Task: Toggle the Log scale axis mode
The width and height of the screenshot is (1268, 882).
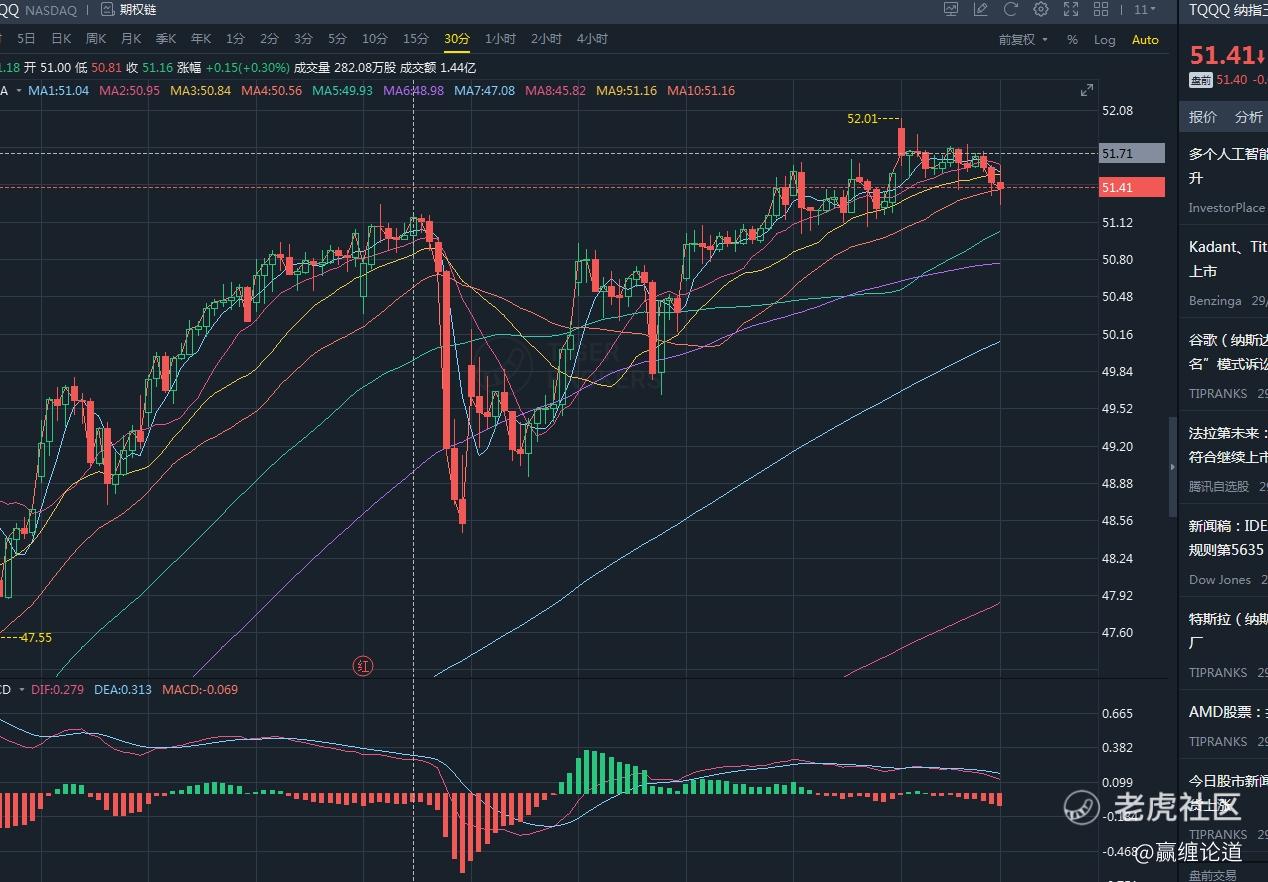Action: [x=1105, y=40]
